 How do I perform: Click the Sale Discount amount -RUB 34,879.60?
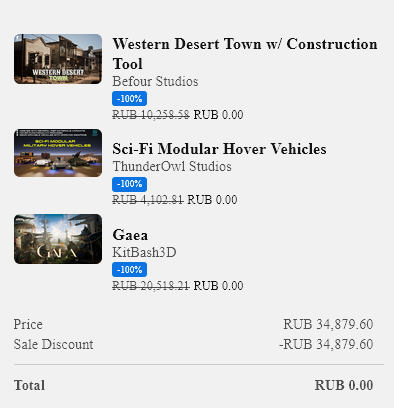[x=326, y=344]
